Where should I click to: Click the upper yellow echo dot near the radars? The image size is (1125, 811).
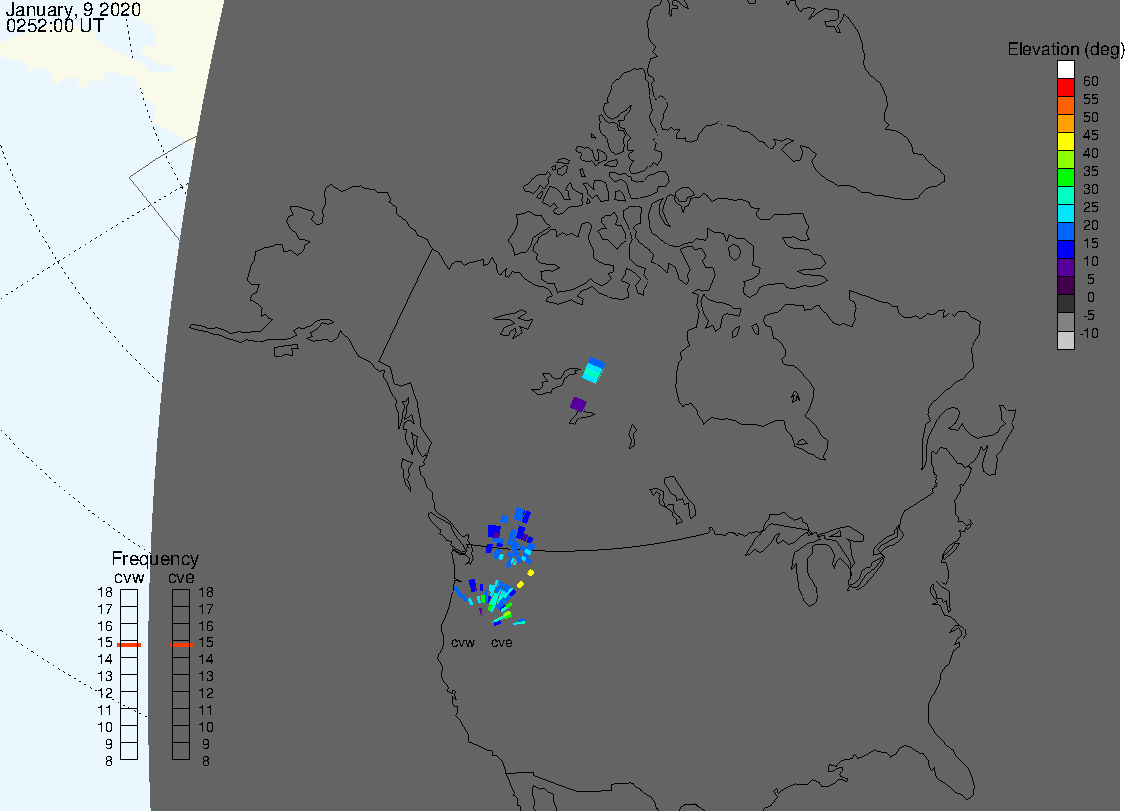[x=531, y=573]
